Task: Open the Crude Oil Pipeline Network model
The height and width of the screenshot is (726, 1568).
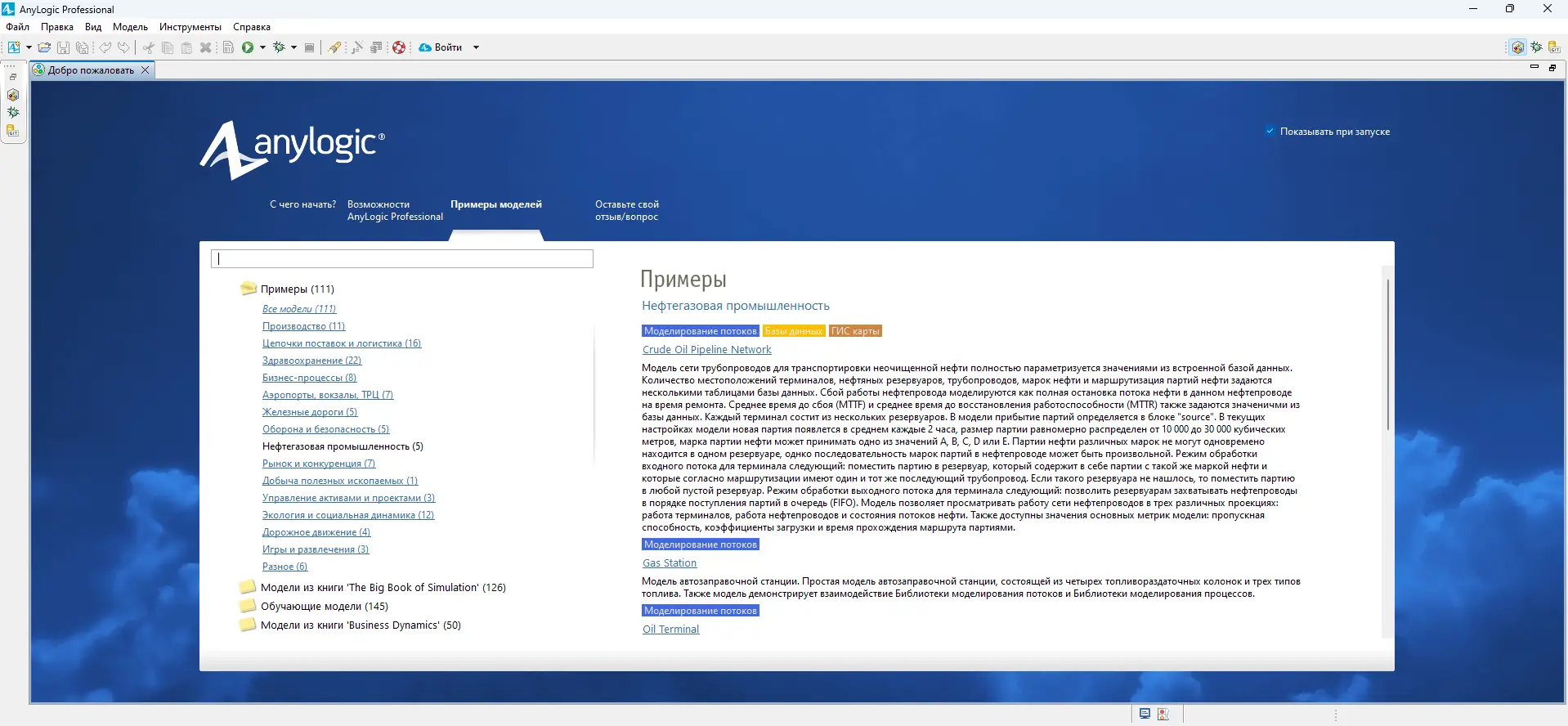Action: [x=707, y=350]
